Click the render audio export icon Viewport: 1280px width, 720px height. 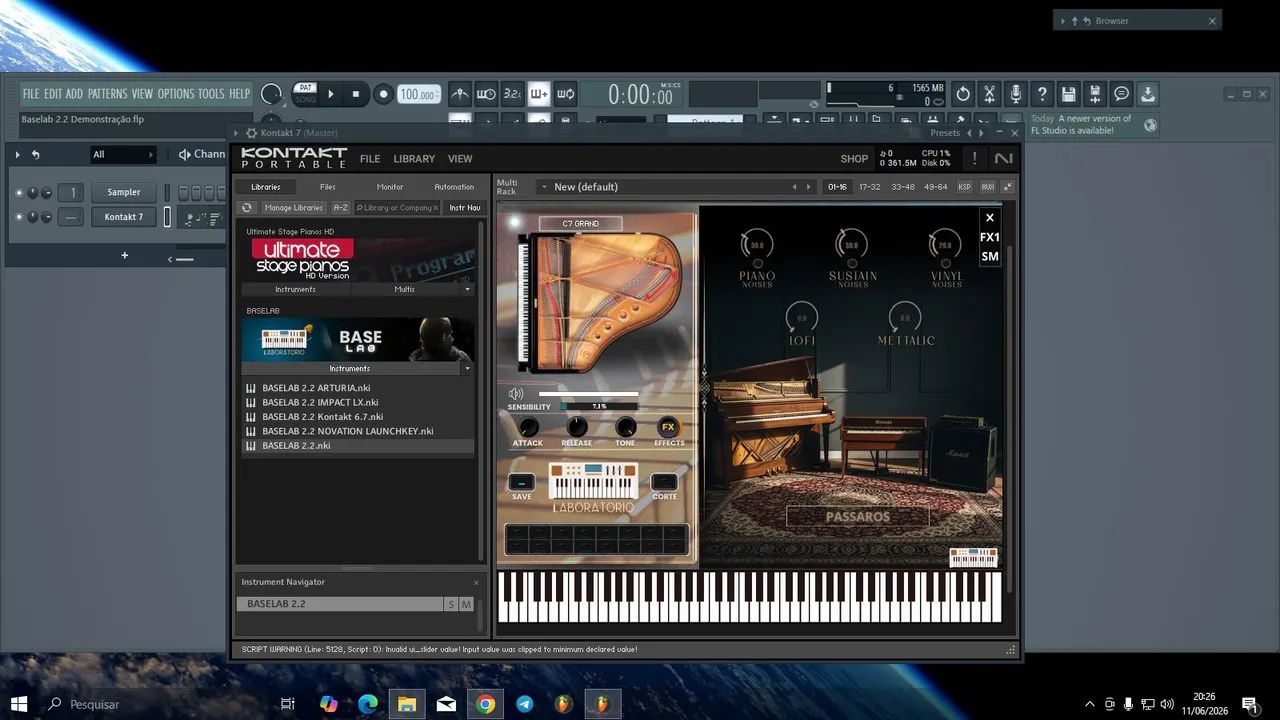[1095, 94]
